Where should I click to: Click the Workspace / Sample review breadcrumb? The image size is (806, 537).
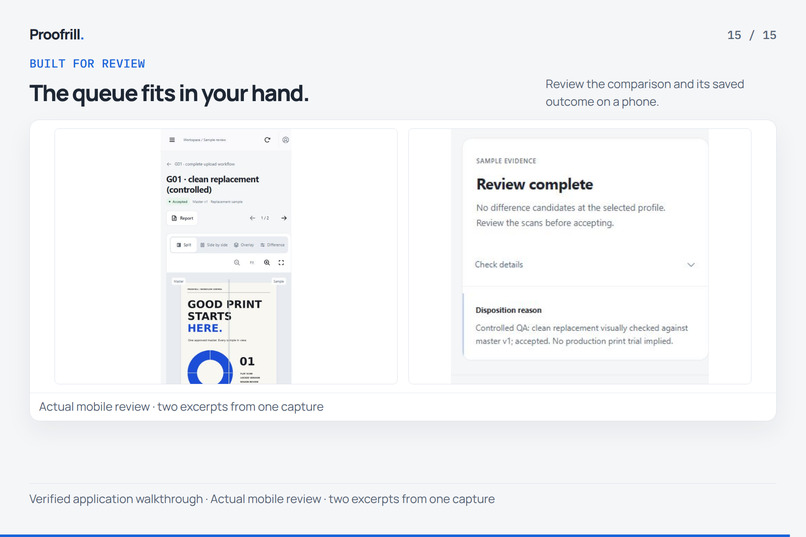pos(205,140)
